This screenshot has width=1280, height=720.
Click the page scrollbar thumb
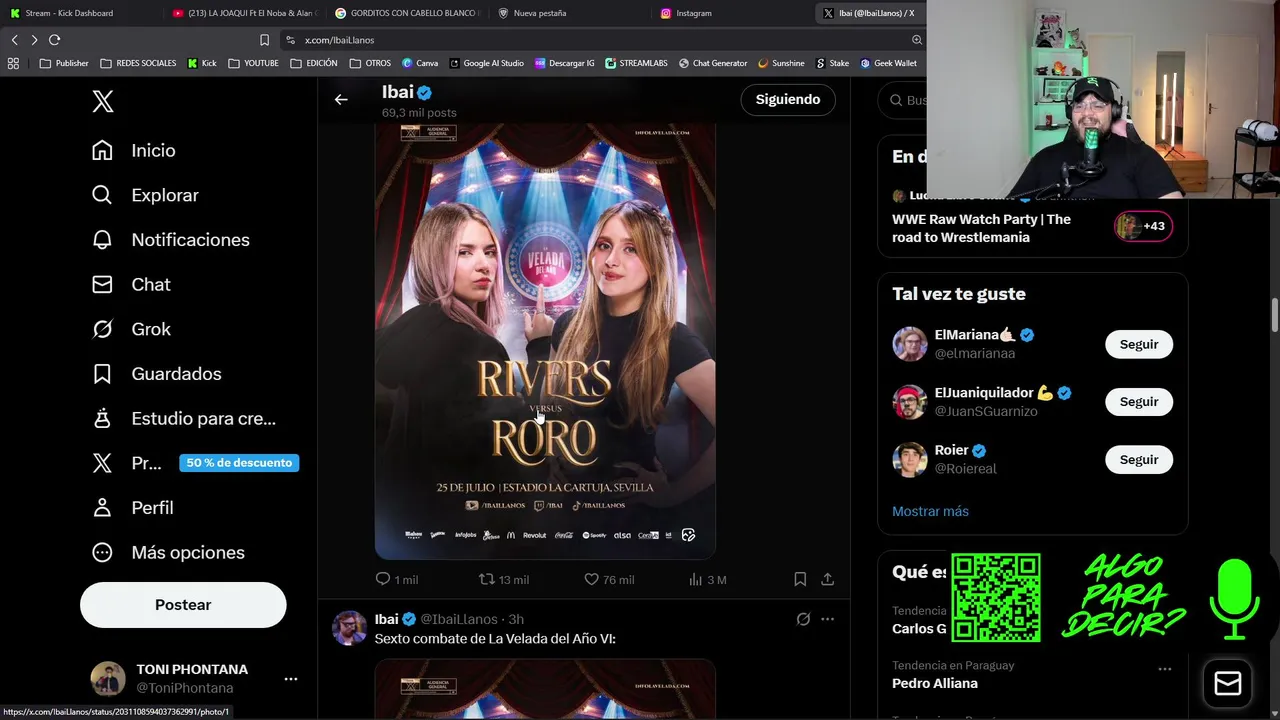click(1275, 314)
